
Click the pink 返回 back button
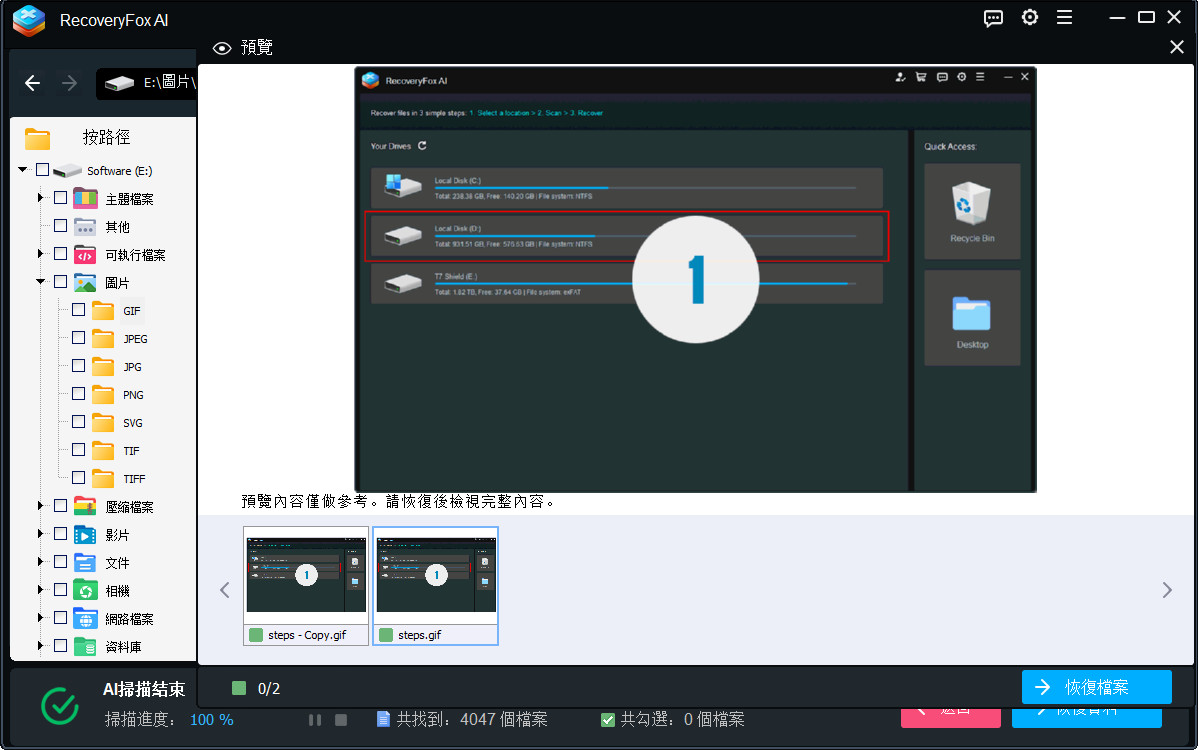pos(951,717)
